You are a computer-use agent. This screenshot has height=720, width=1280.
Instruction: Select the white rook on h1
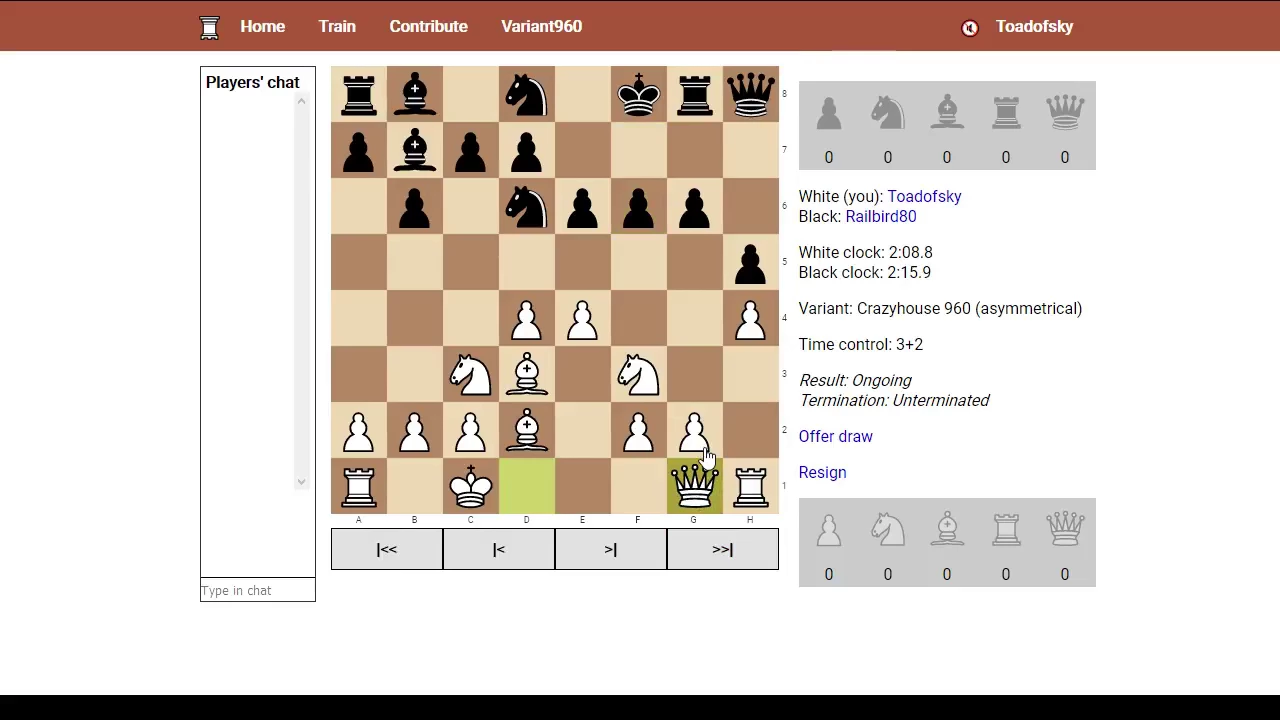(750, 486)
